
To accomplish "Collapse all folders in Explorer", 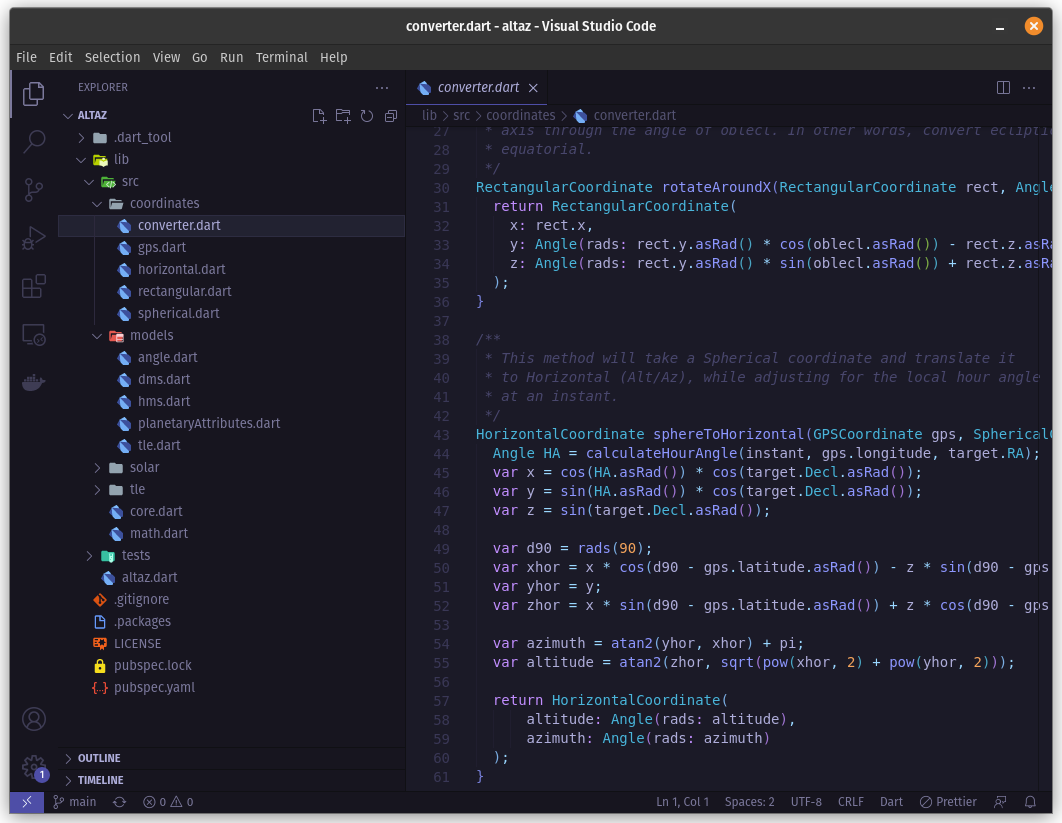I will (x=391, y=116).
